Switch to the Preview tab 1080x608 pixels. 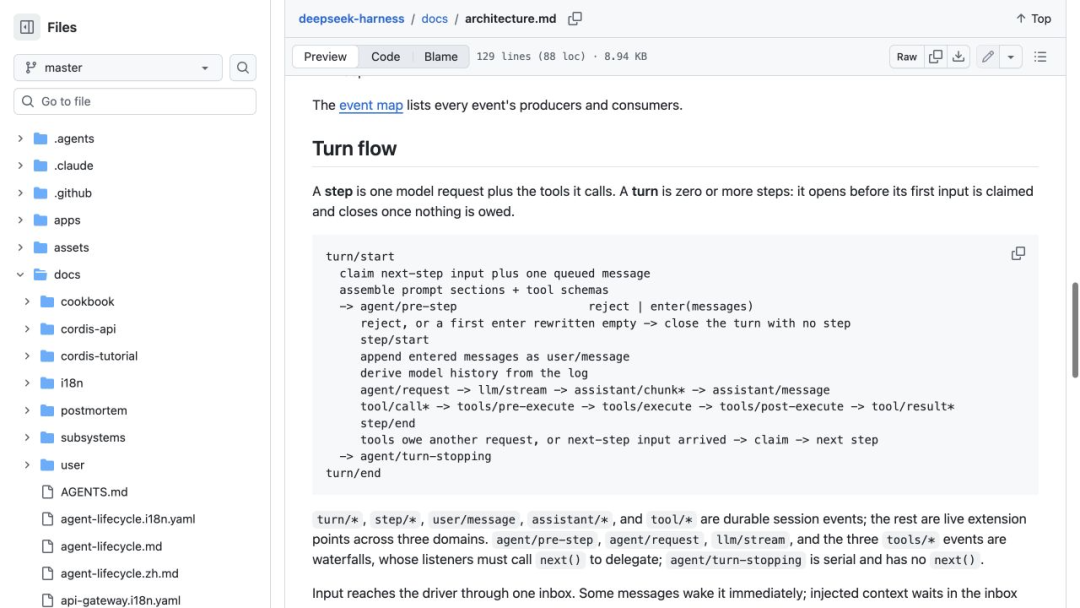[325, 56]
